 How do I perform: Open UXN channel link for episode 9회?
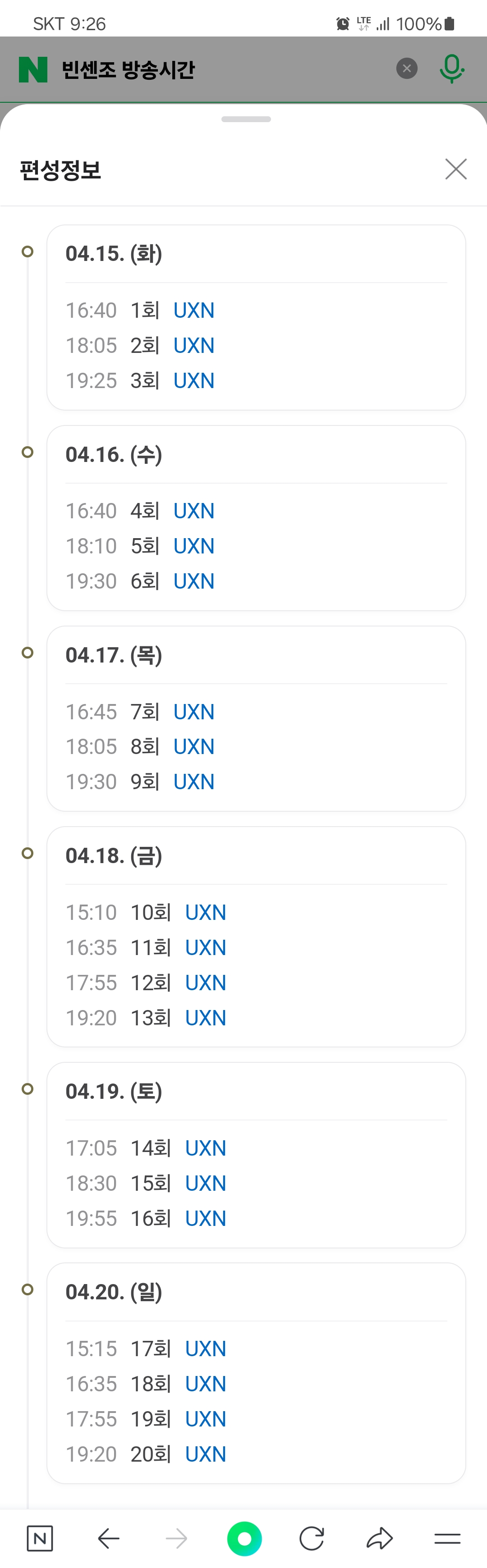pos(193,782)
